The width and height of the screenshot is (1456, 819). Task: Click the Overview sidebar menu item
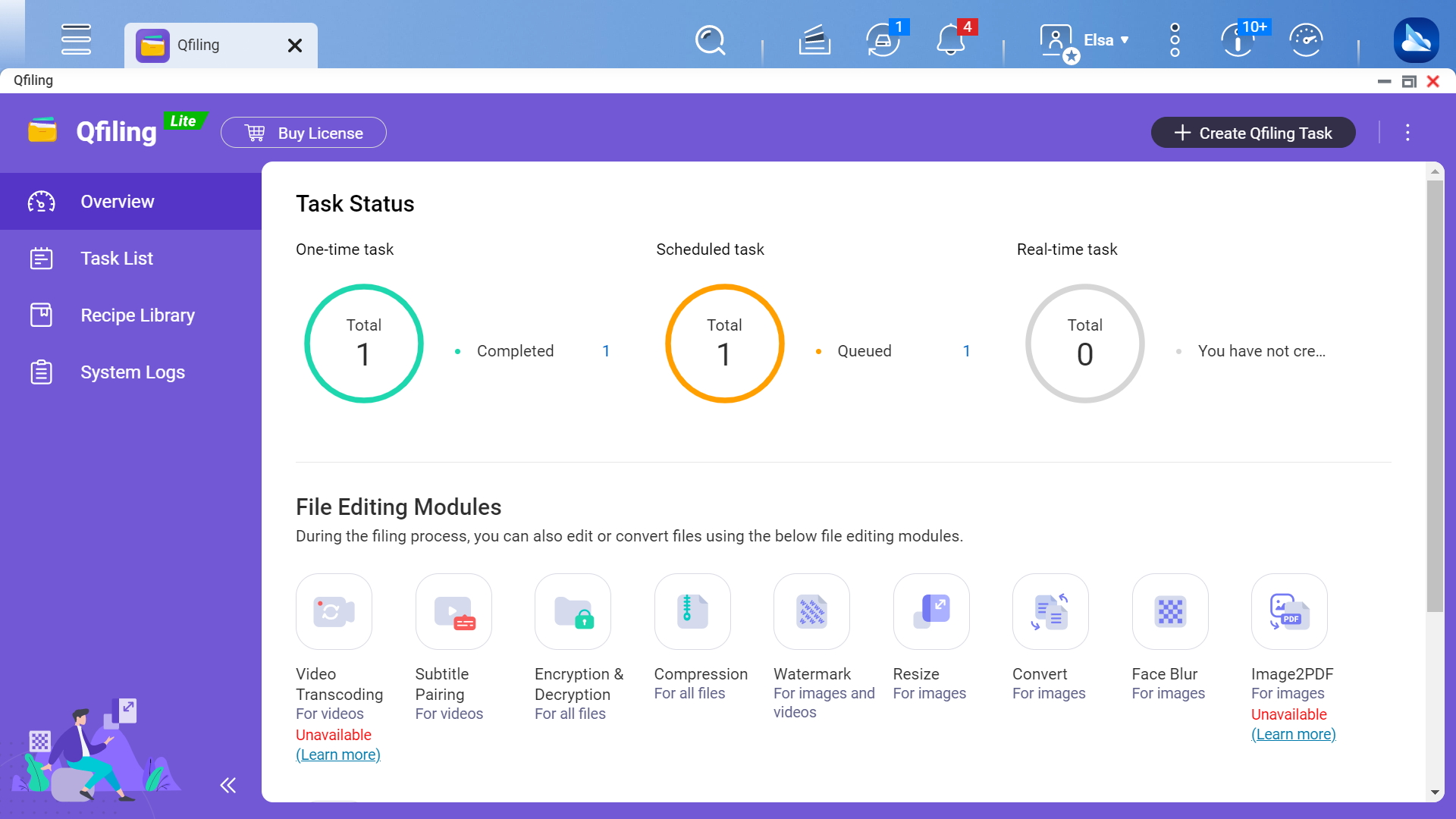click(131, 200)
